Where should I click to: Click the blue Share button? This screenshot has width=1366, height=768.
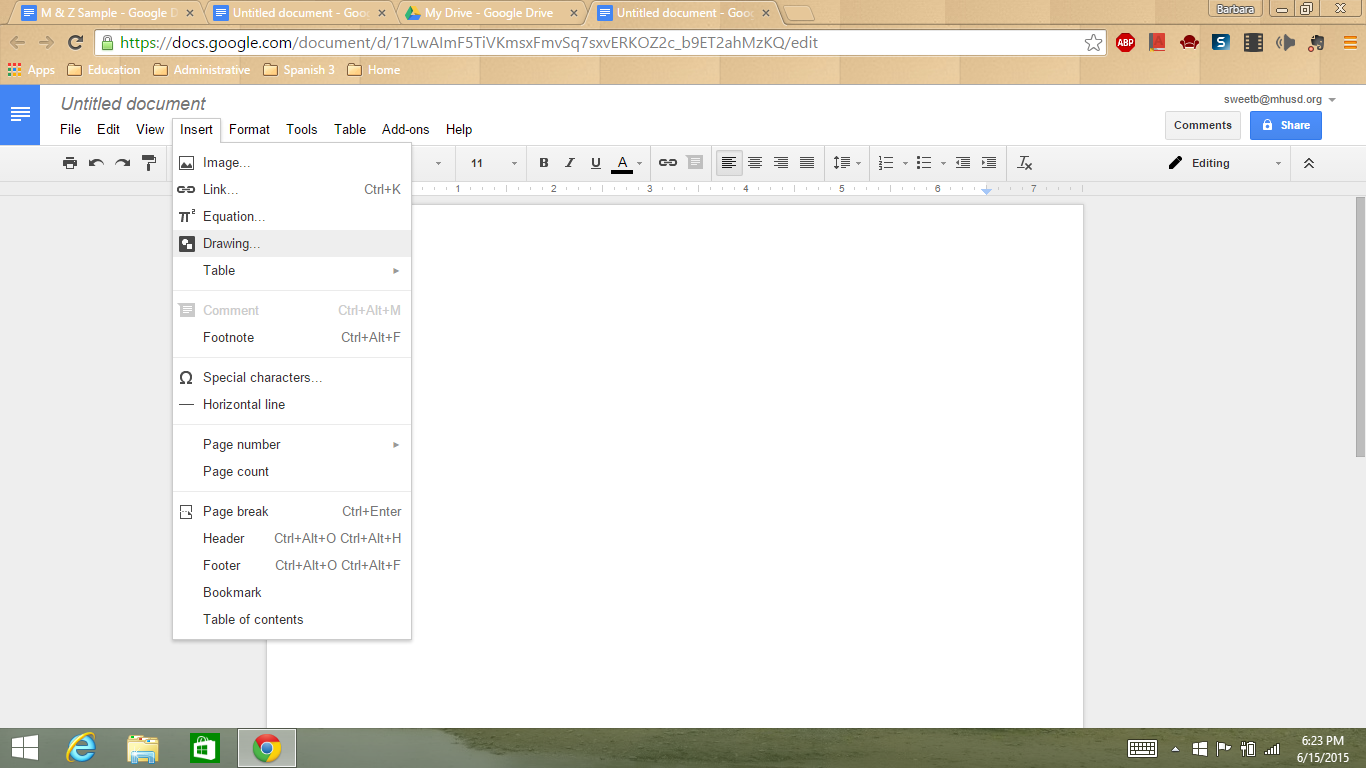pos(1286,125)
